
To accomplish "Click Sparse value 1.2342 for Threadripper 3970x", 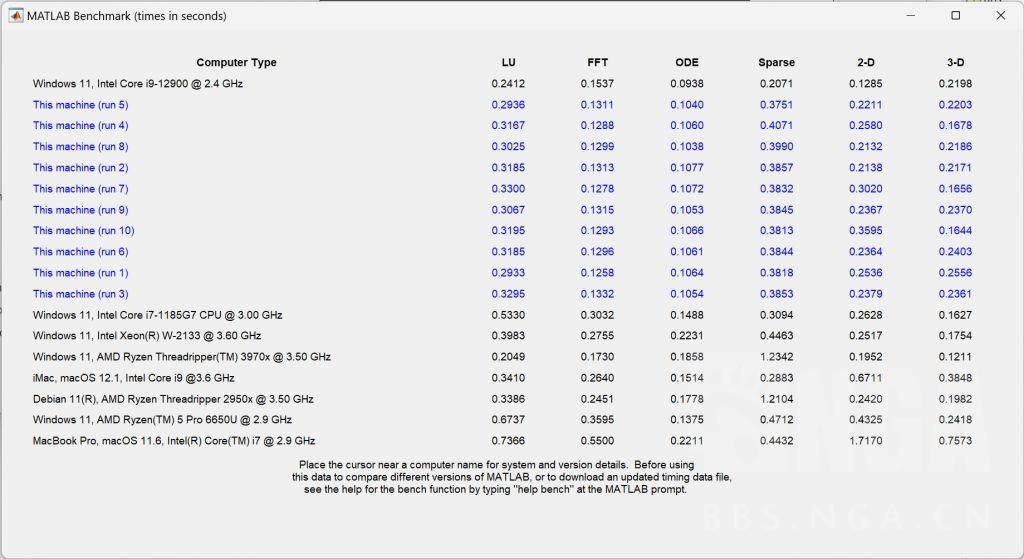I will pyautogui.click(x=776, y=357).
